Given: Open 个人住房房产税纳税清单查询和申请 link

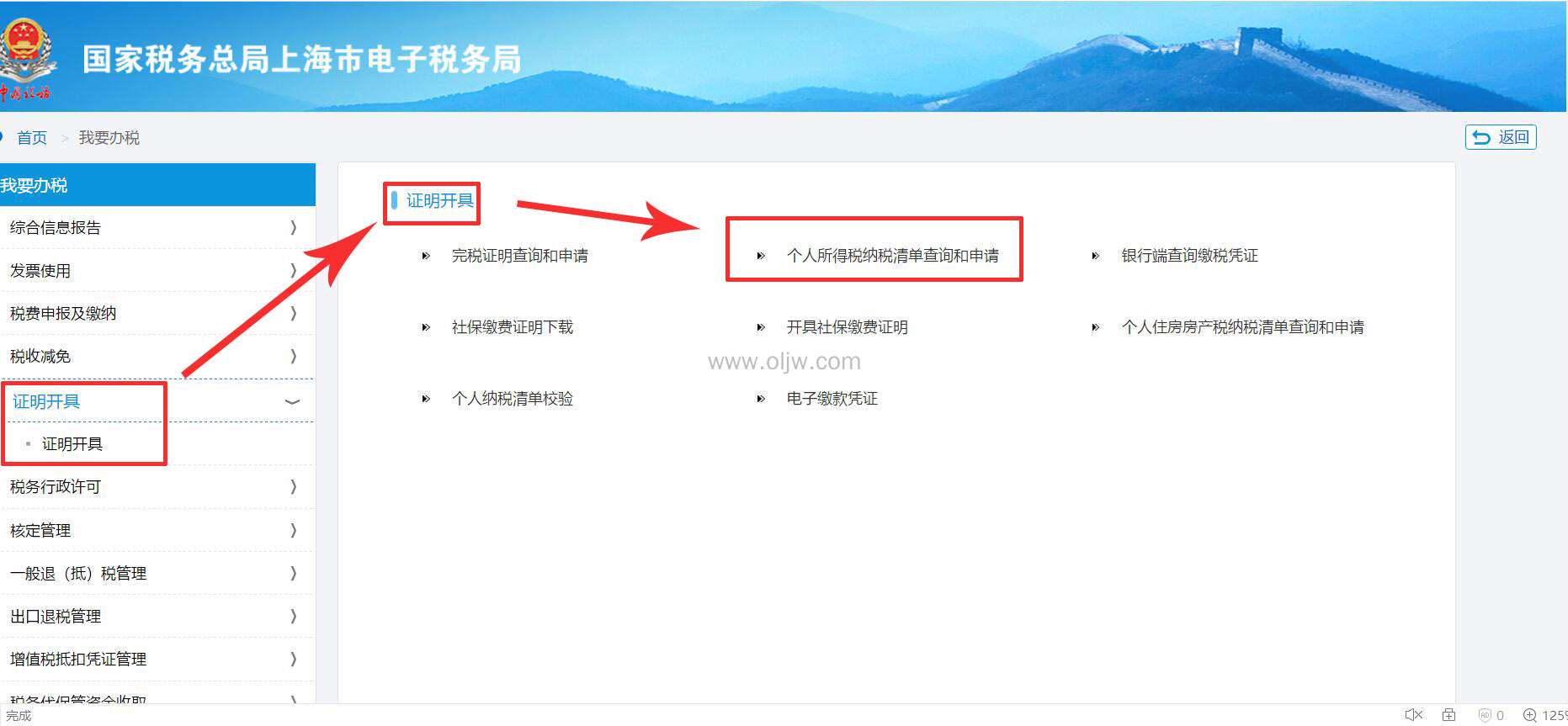Looking at the screenshot, I should pos(1242,327).
